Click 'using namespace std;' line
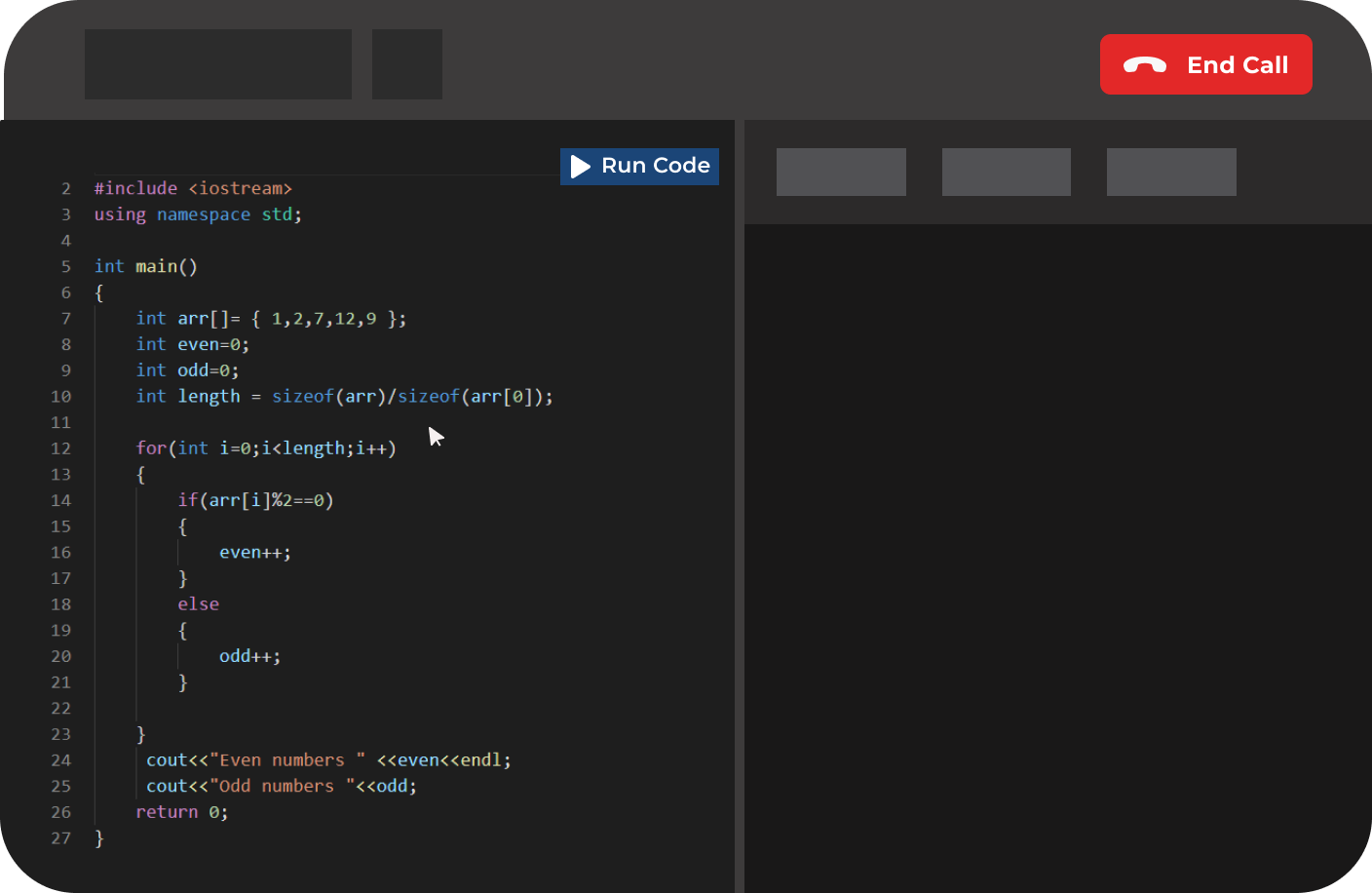 pyautogui.click(x=198, y=214)
